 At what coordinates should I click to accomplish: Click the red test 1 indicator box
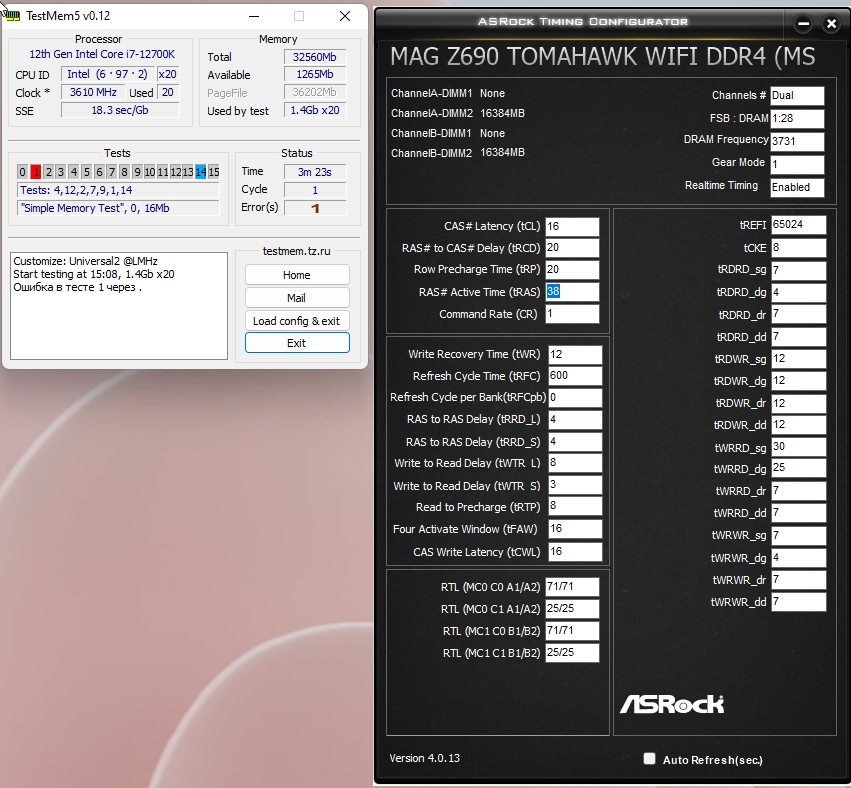pos(36,172)
